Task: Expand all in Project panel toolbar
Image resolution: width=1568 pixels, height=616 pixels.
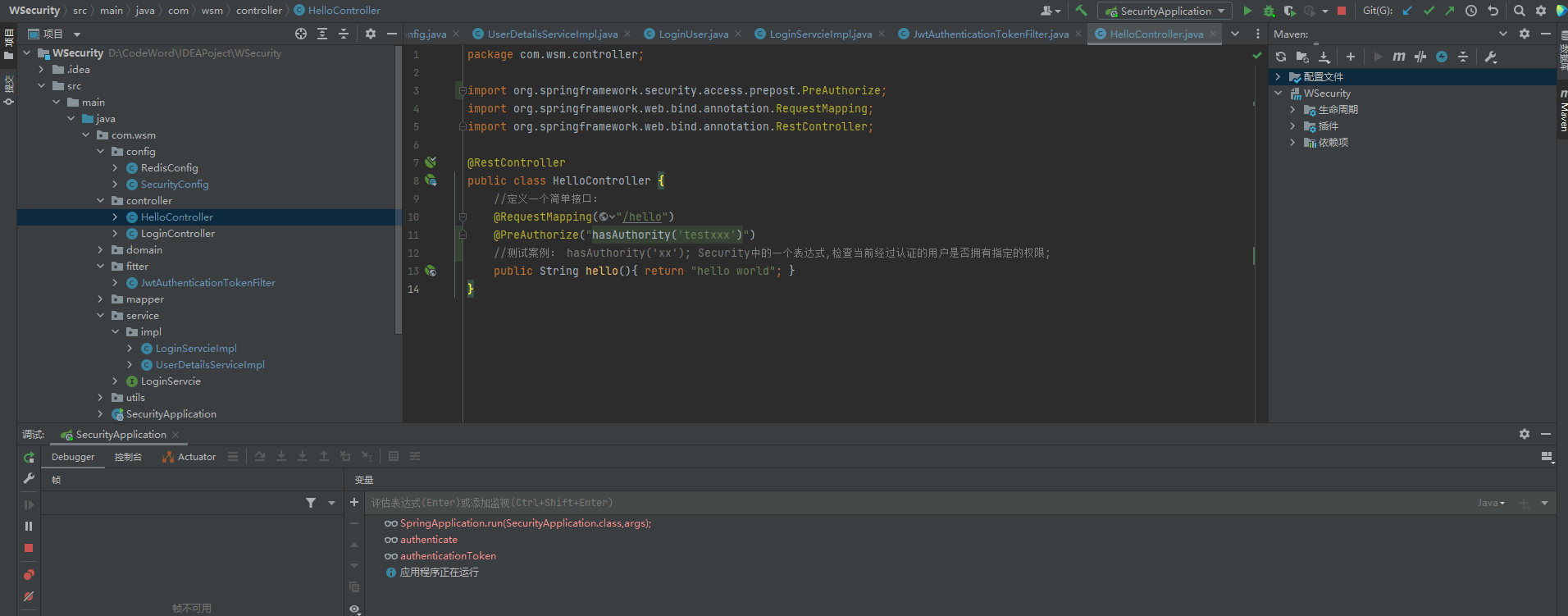Action: [x=322, y=34]
